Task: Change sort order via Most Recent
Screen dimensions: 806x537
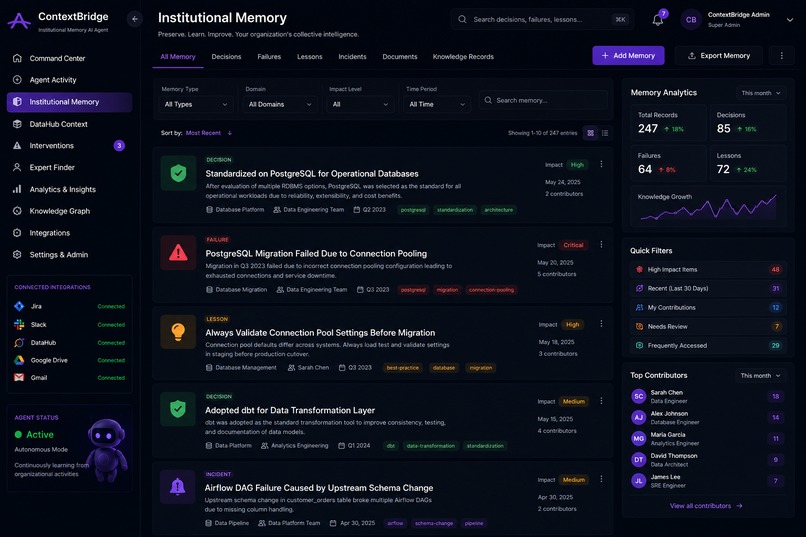Action: pyautogui.click(x=209, y=133)
